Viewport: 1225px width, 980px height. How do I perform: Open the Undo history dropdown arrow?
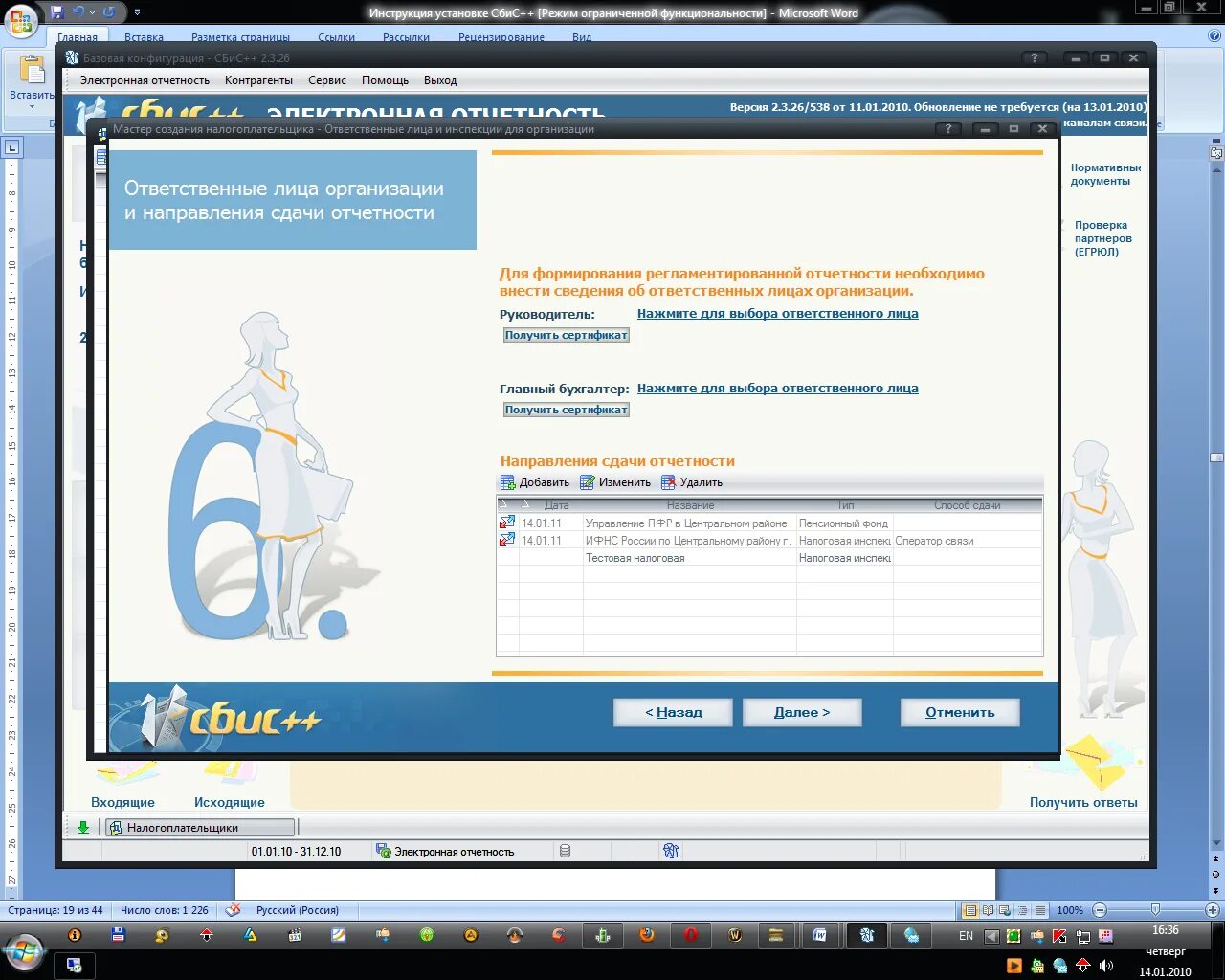(92, 12)
